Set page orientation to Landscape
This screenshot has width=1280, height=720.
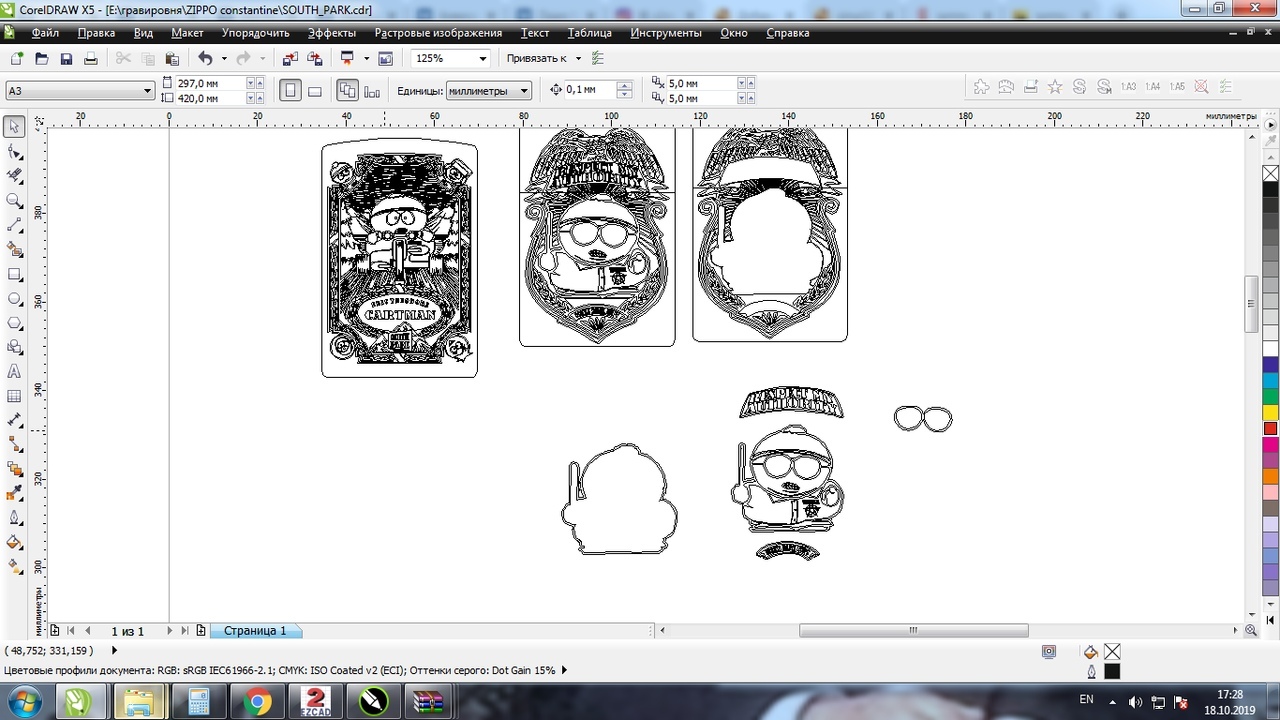314,91
